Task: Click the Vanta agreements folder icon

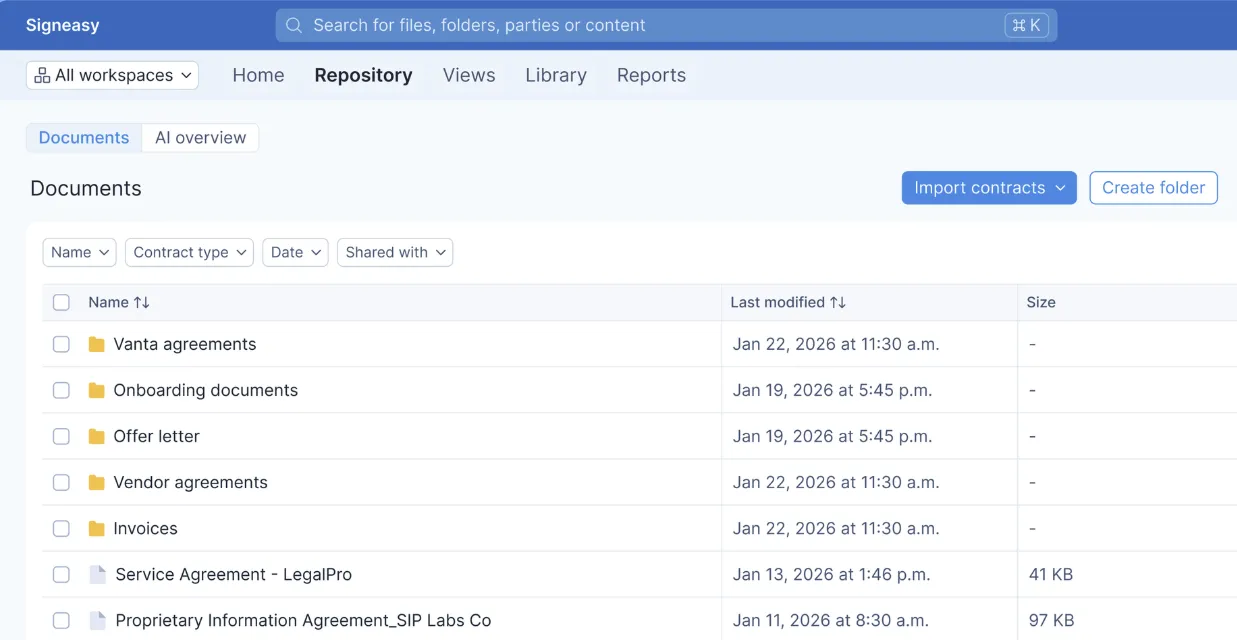Action: [x=97, y=344]
